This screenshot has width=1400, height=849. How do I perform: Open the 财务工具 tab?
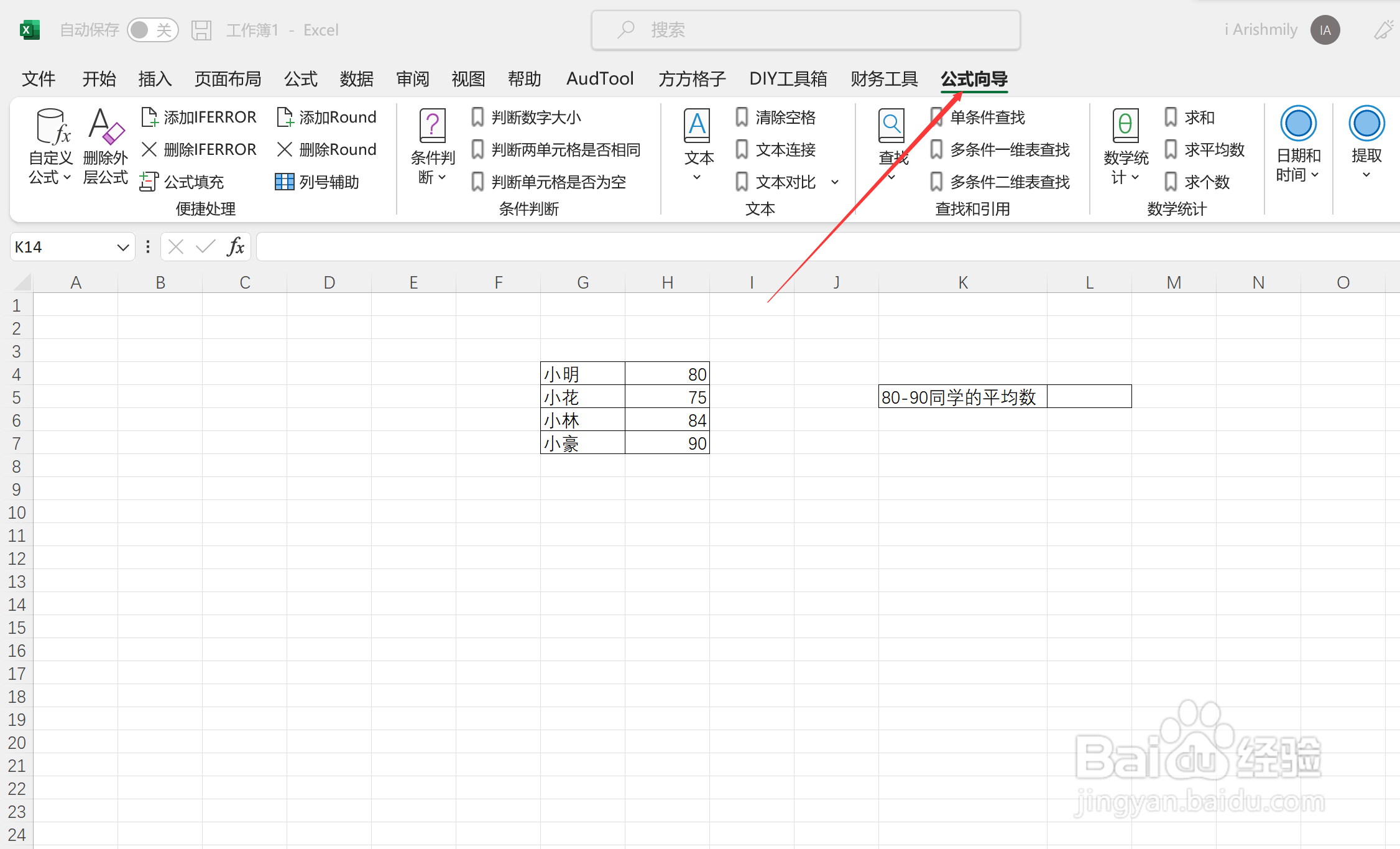coord(884,79)
